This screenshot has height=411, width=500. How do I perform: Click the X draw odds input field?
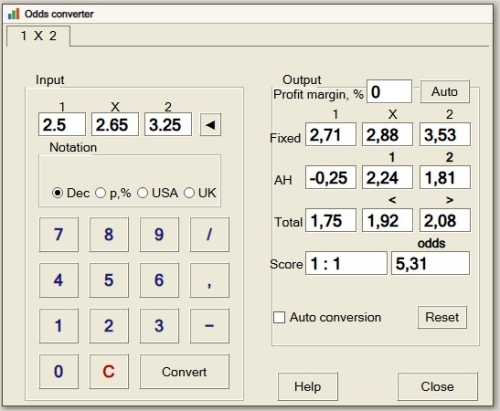coord(115,124)
